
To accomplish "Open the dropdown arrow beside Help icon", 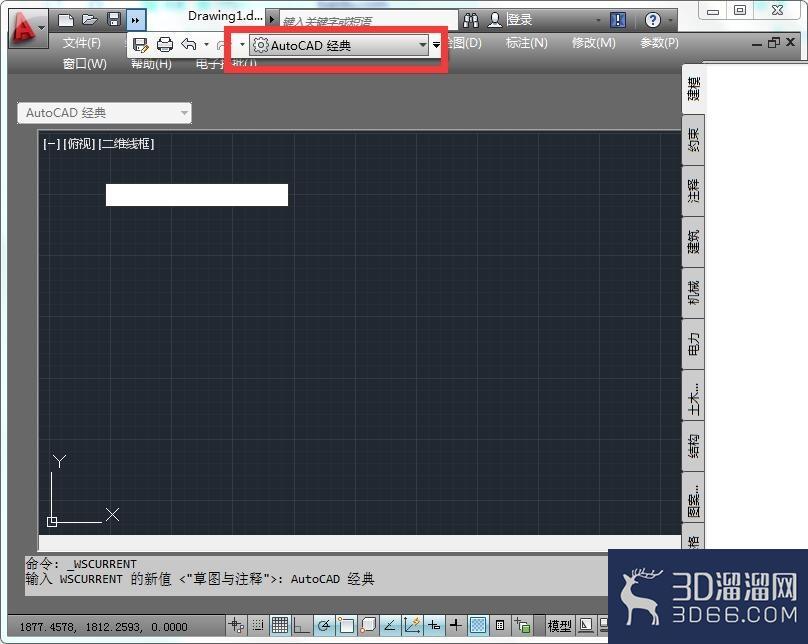I will click(670, 21).
